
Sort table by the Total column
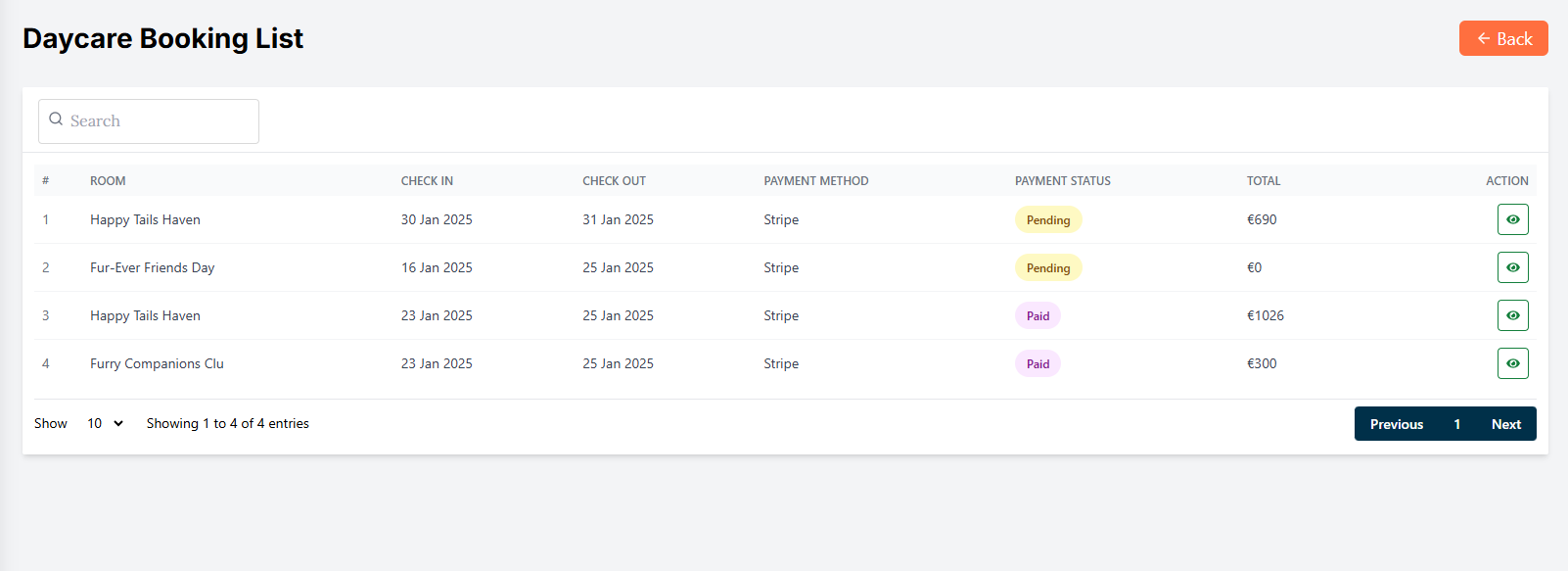(1263, 181)
